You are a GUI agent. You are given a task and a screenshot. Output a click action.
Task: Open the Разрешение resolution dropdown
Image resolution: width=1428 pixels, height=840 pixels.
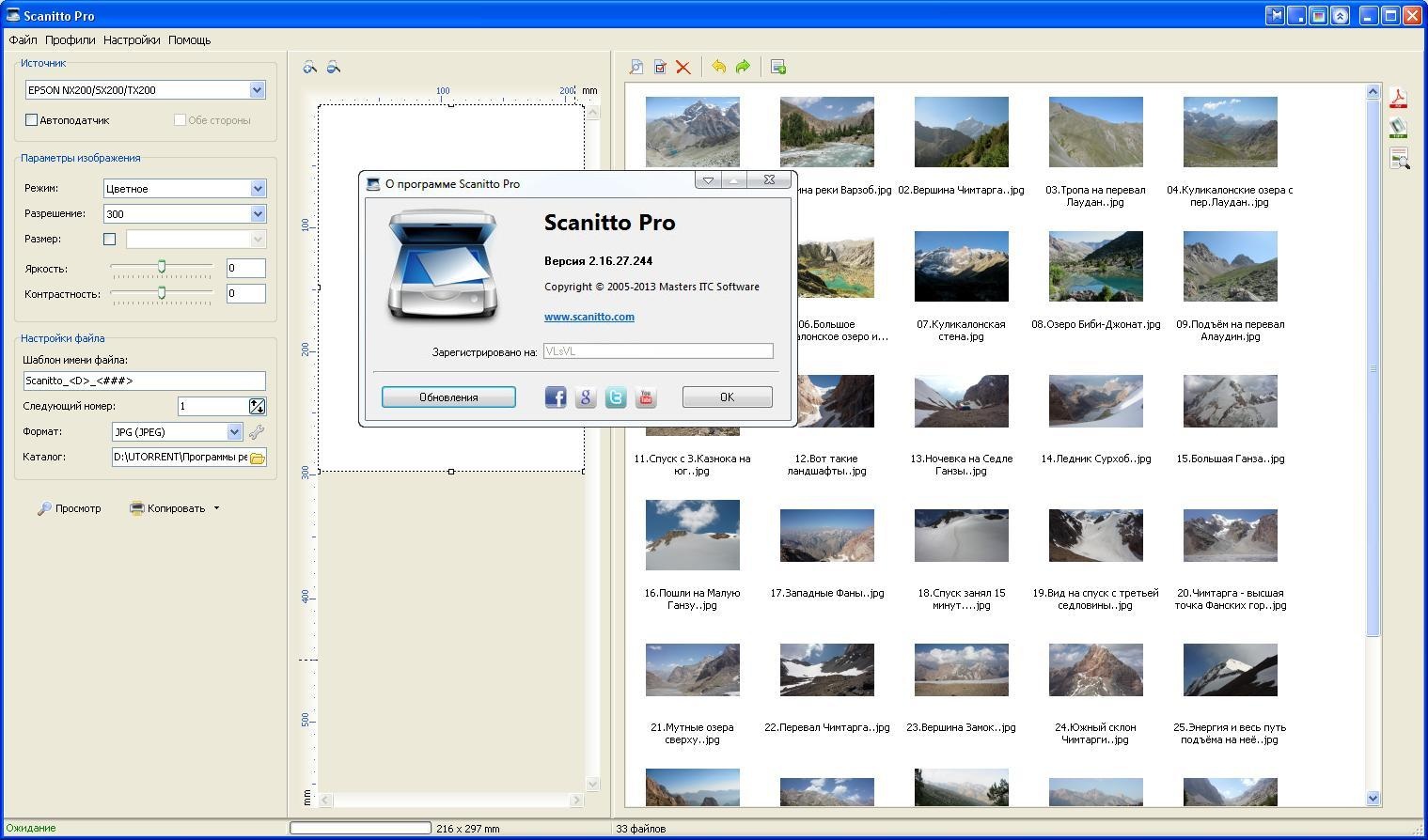pyautogui.click(x=258, y=214)
